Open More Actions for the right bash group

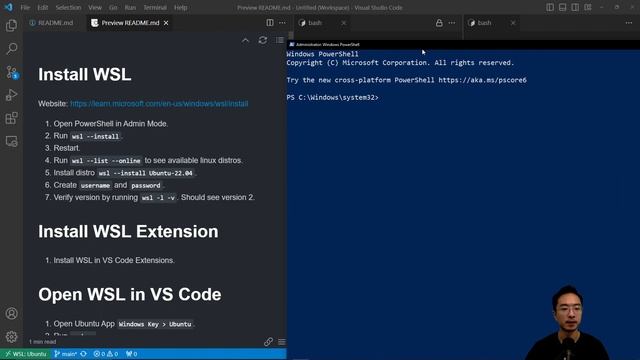[629, 23]
